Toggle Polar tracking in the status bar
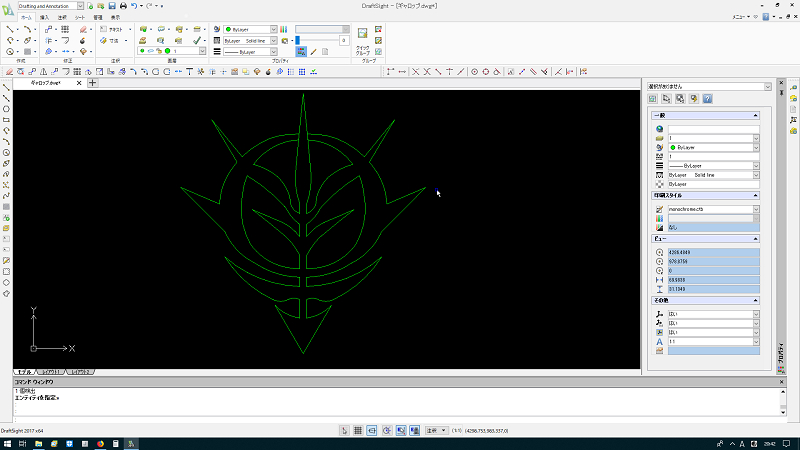 click(x=387, y=431)
